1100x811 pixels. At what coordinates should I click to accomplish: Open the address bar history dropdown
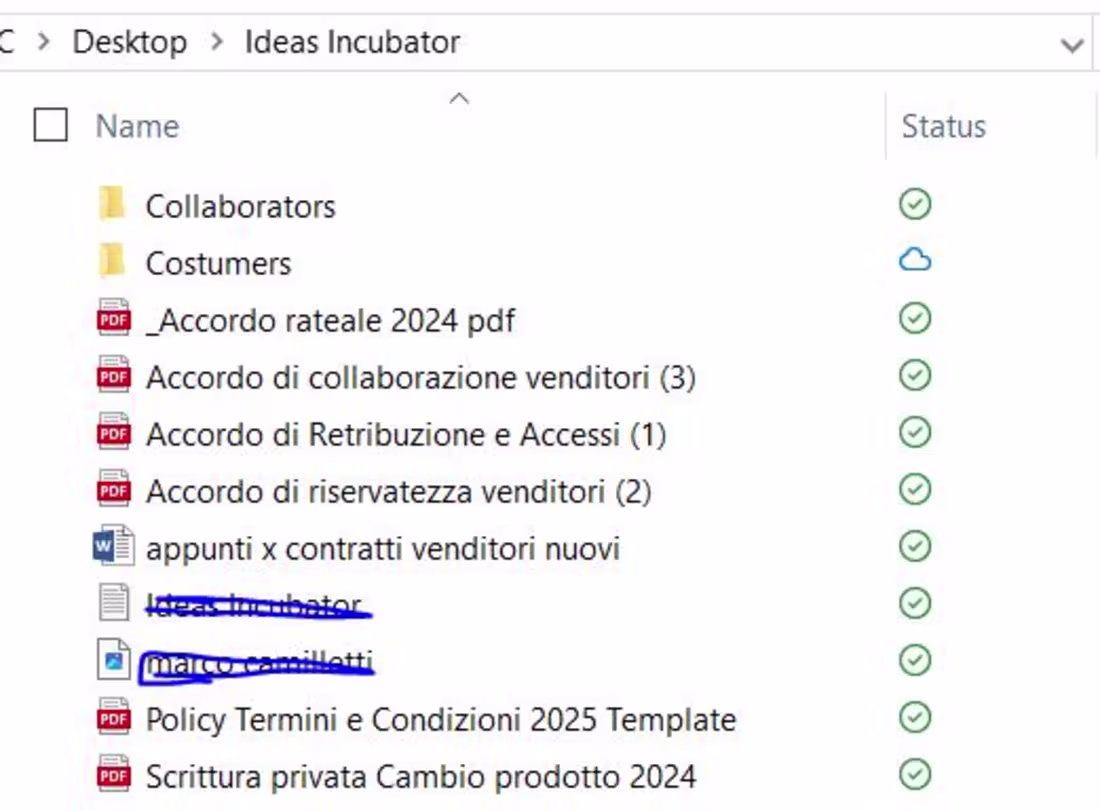1072,44
